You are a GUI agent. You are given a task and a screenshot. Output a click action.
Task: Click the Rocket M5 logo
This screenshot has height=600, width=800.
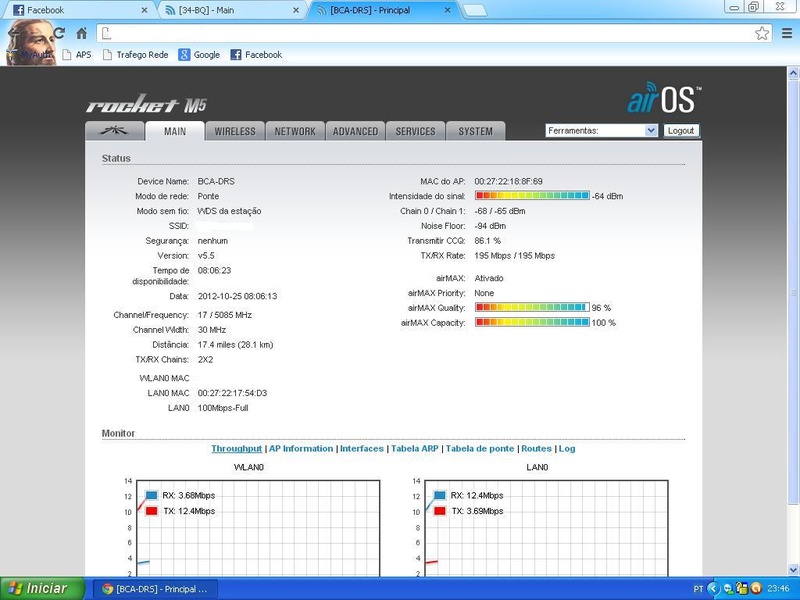pyautogui.click(x=146, y=104)
